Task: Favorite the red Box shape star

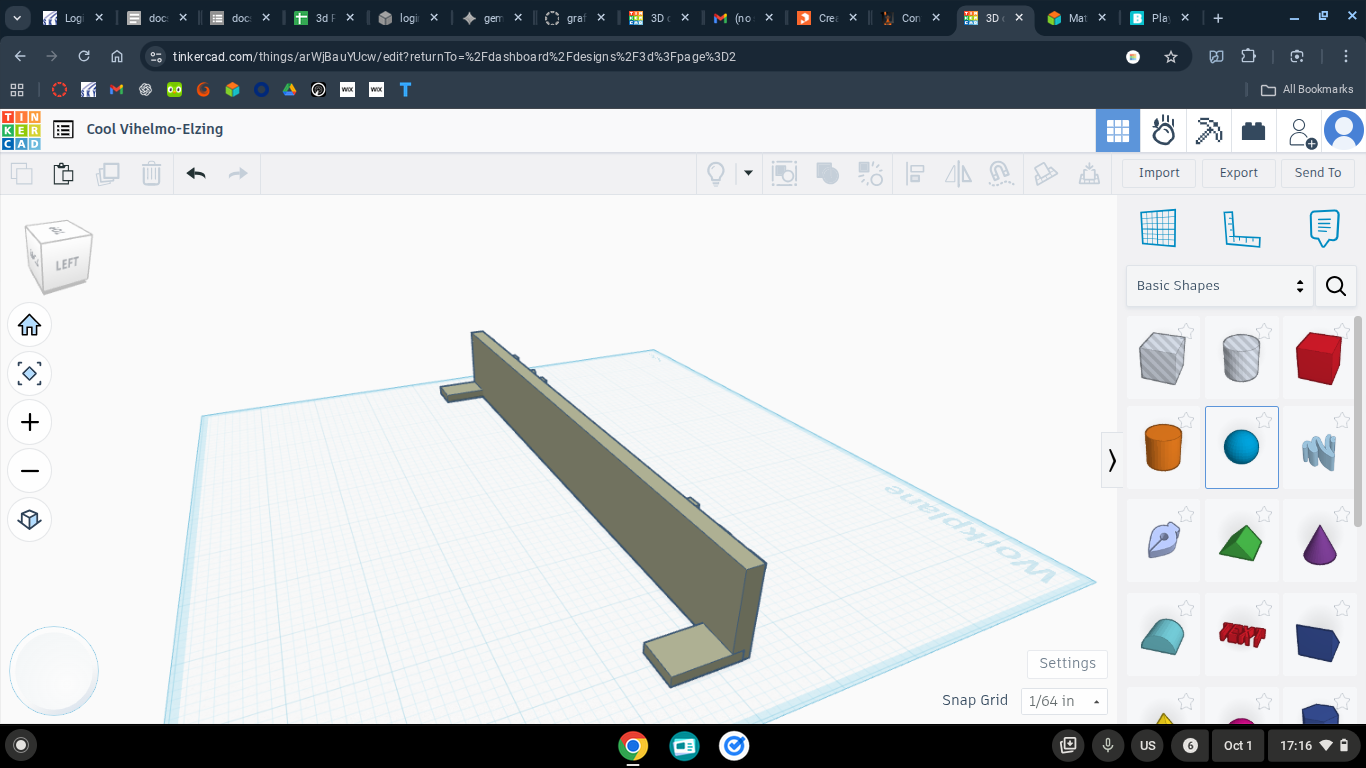Action: tap(1341, 331)
